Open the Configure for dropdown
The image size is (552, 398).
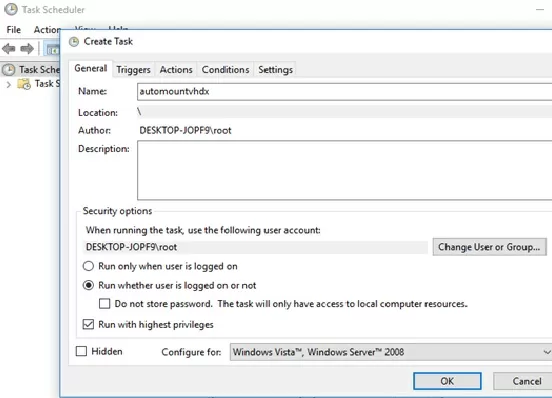coord(391,352)
